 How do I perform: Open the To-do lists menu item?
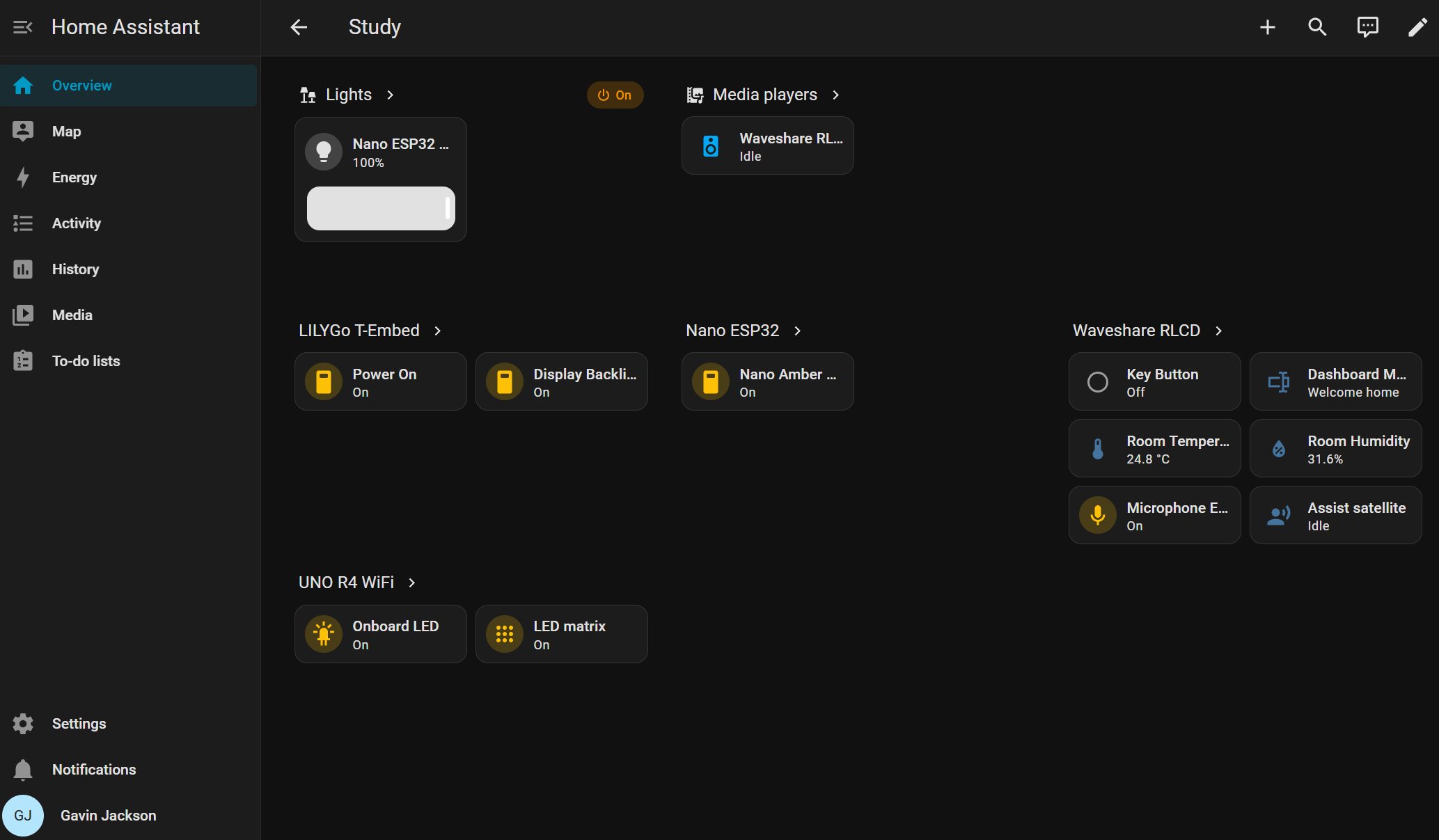click(x=129, y=361)
